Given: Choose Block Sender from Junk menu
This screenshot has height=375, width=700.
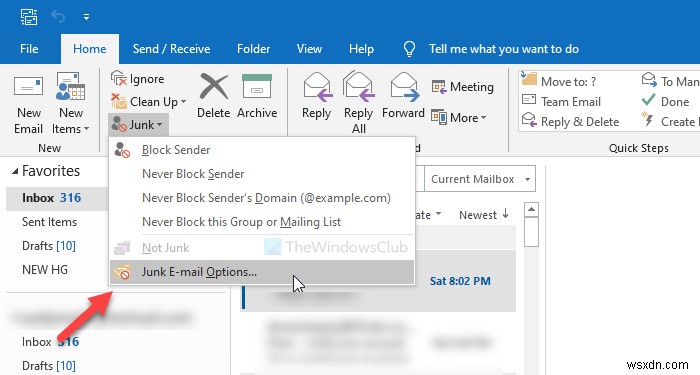Looking at the screenshot, I should tap(262, 150).
